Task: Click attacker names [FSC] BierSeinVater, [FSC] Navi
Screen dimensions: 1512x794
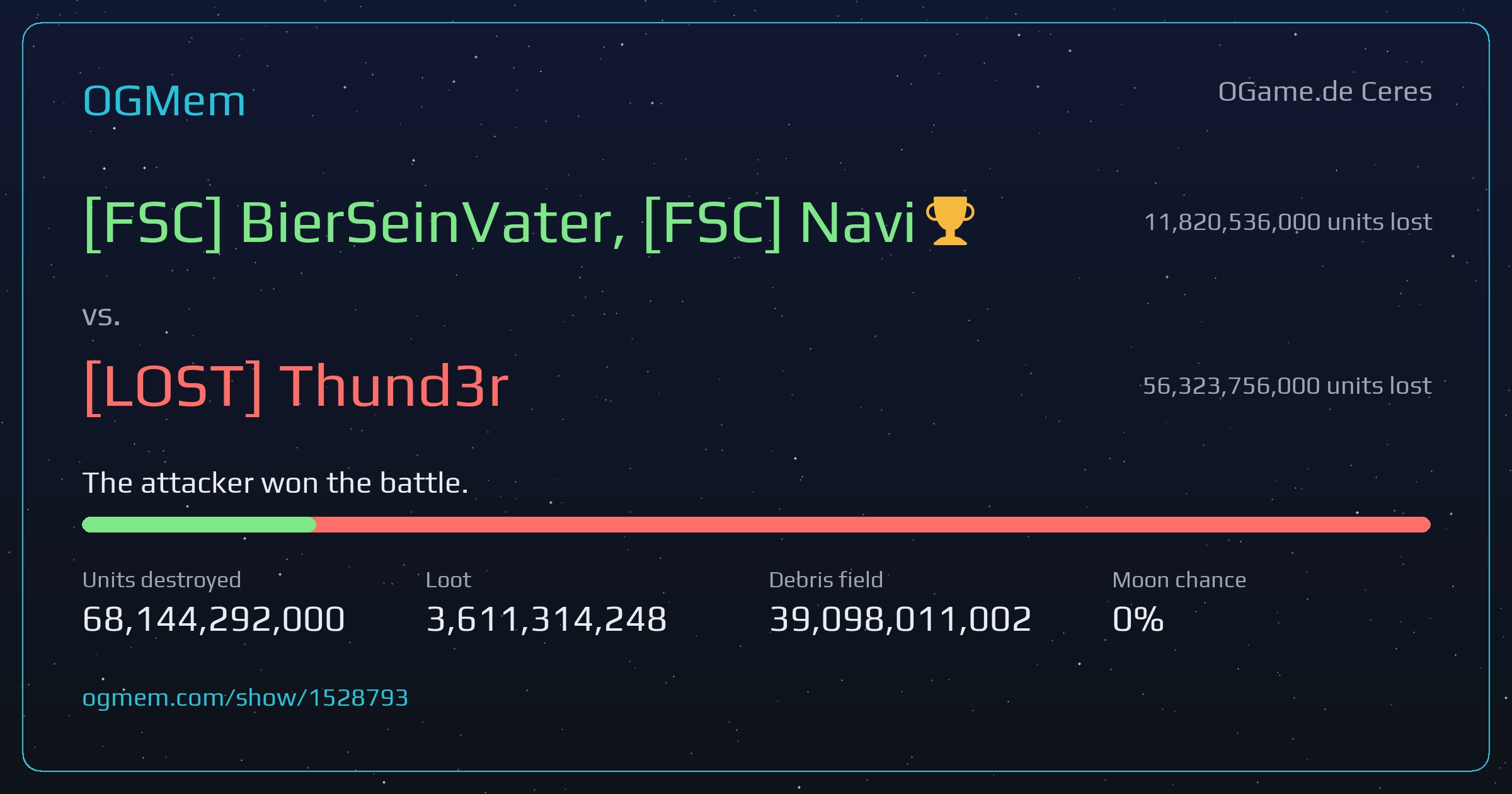Action: (x=499, y=223)
